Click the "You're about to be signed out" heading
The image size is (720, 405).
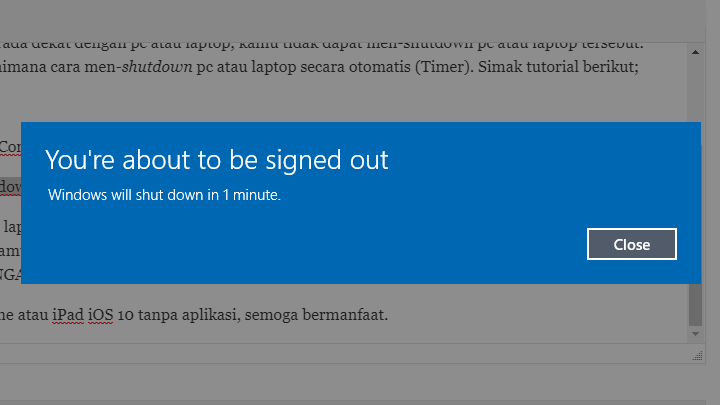tap(216, 160)
